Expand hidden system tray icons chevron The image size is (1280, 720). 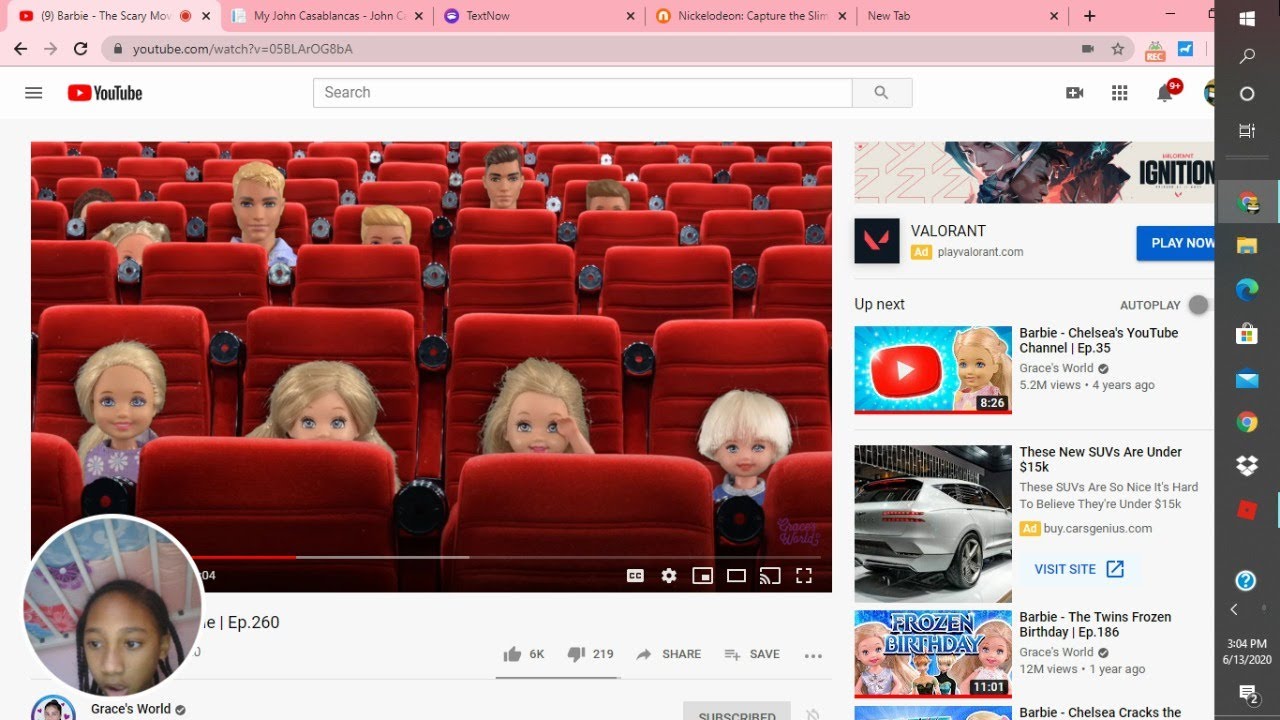(1234, 609)
